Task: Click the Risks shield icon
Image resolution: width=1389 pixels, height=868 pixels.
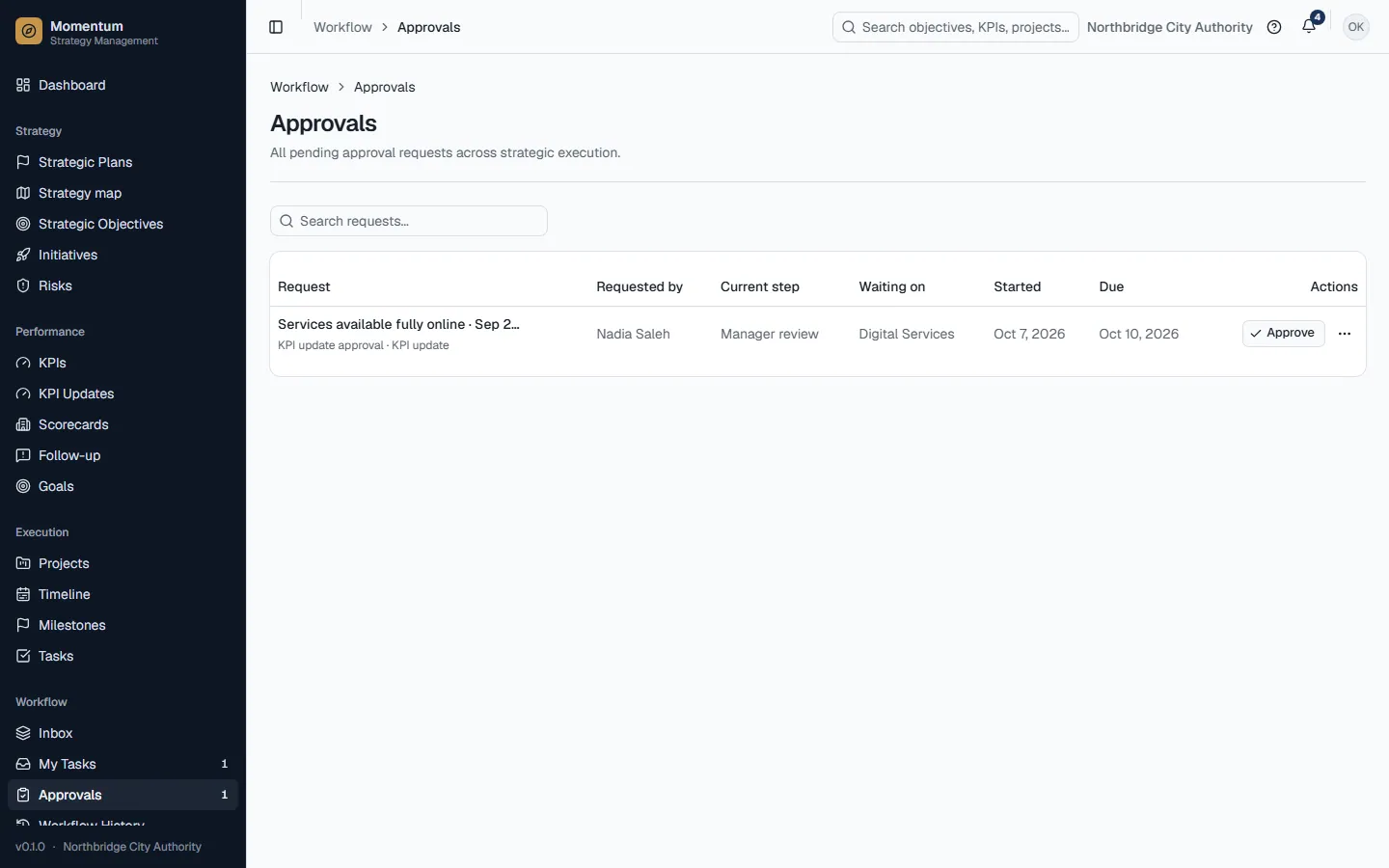Action: (x=23, y=285)
